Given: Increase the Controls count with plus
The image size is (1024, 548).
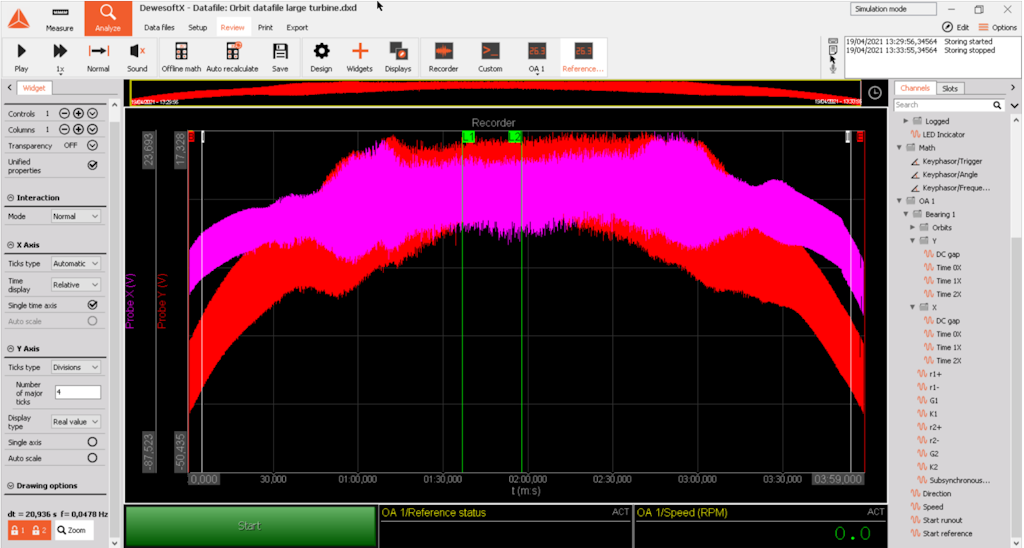Looking at the screenshot, I should tap(78, 113).
